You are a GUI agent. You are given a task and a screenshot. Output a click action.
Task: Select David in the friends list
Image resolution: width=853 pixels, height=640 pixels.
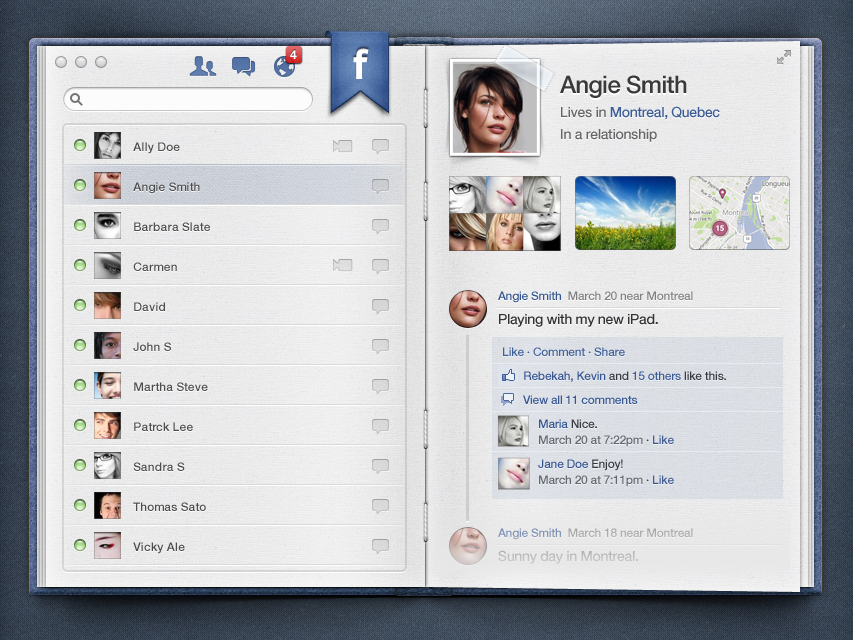click(x=234, y=306)
